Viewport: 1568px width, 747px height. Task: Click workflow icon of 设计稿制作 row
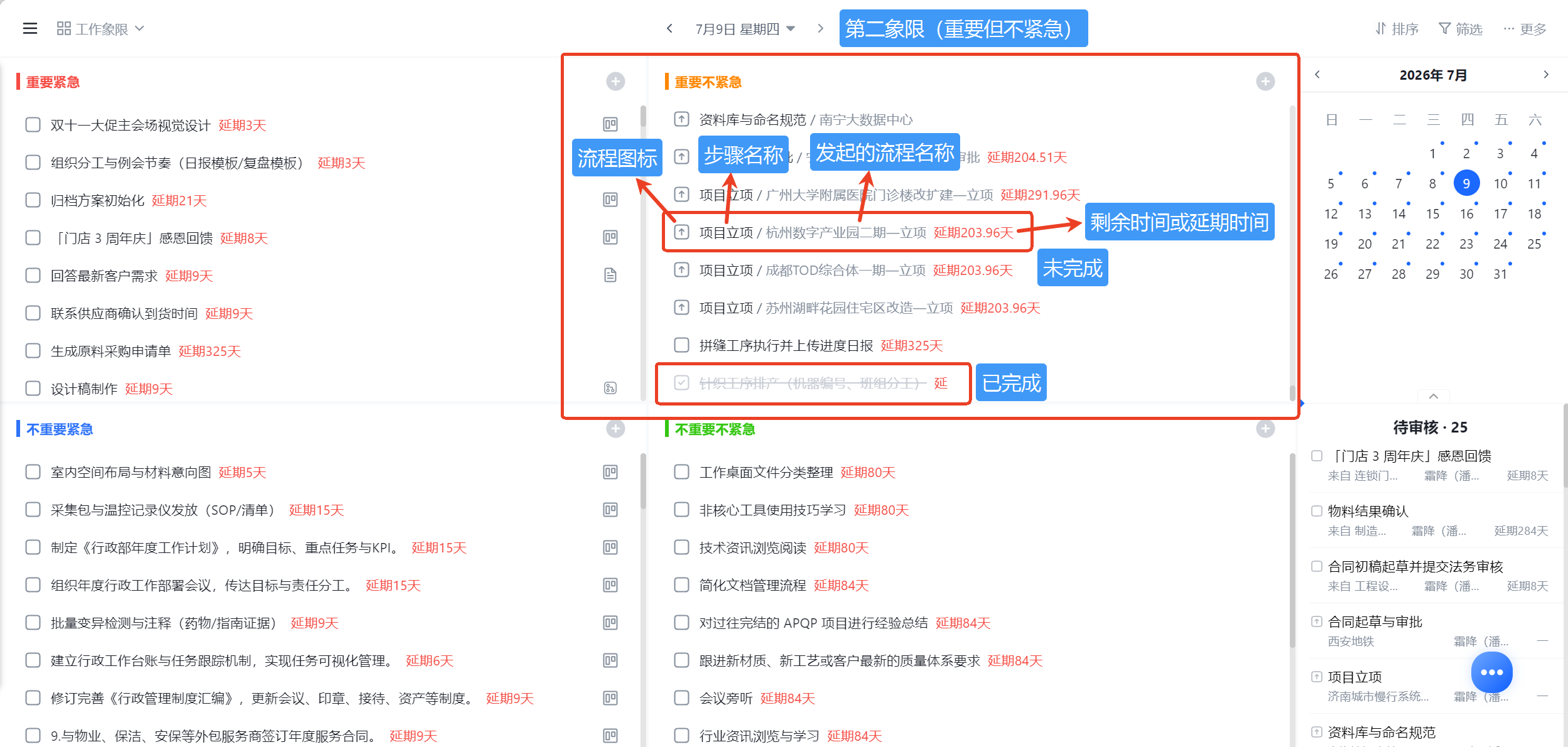click(x=610, y=388)
